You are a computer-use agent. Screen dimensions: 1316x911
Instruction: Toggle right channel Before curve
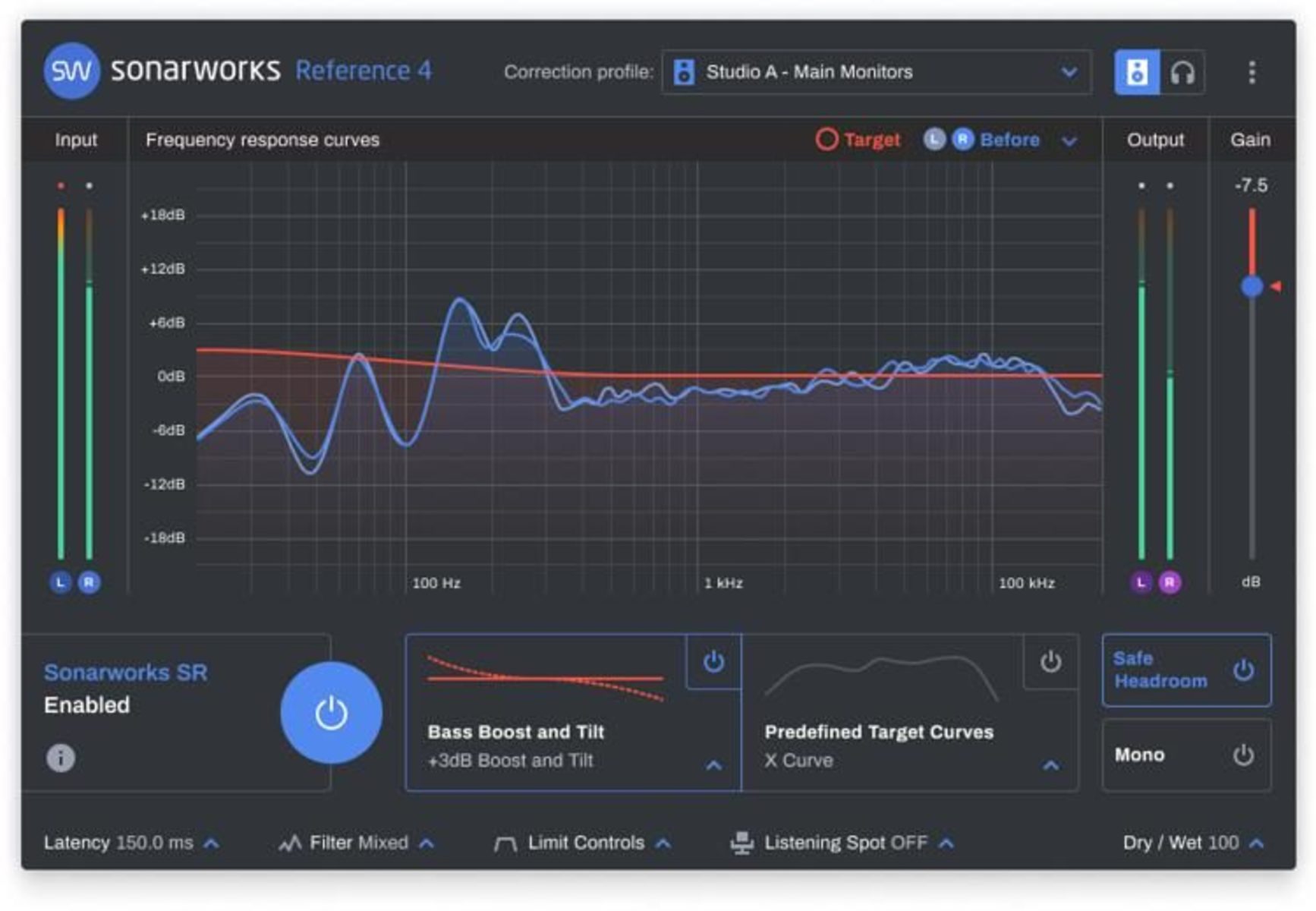tap(962, 139)
